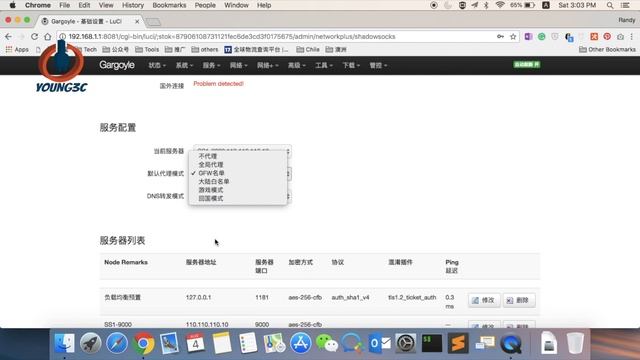
Task: Click the Problem detected! status text
Action: pyautogui.click(x=218, y=84)
